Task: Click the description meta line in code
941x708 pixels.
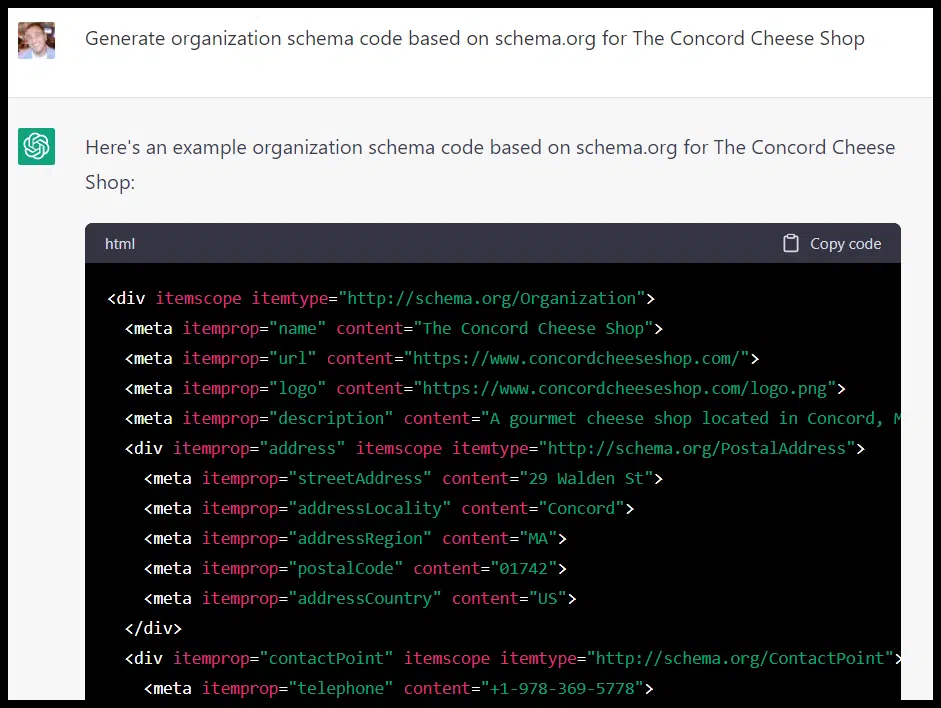Action: pyautogui.click(x=500, y=418)
